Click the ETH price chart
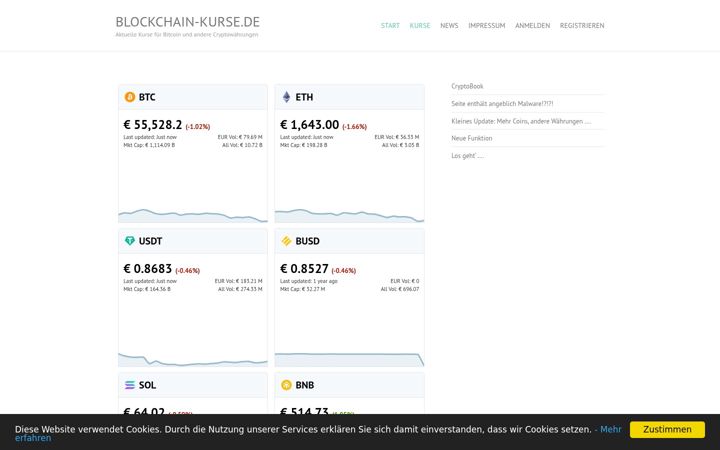720x450 pixels. coord(349,215)
